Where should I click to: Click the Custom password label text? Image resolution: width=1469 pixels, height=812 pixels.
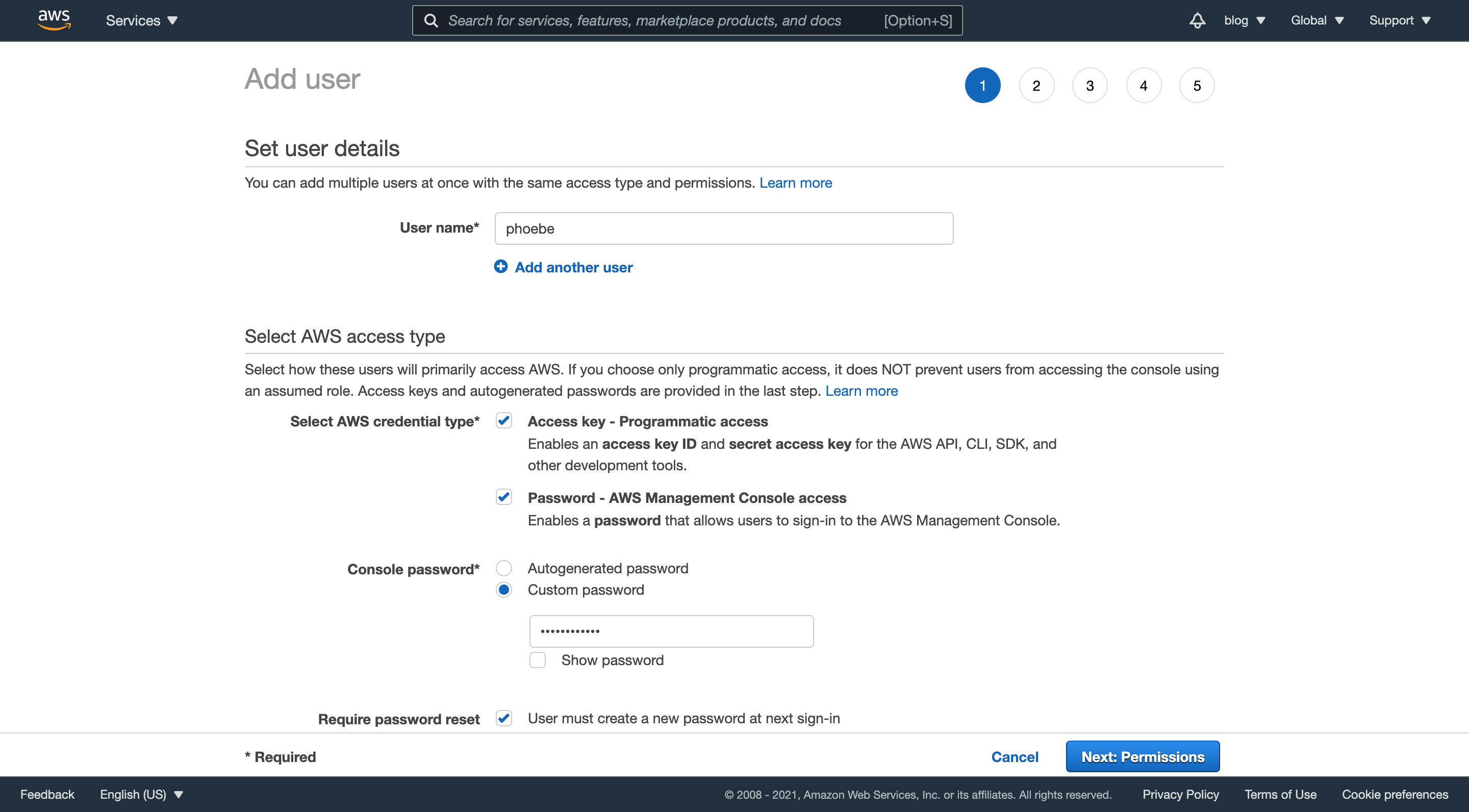(586, 590)
